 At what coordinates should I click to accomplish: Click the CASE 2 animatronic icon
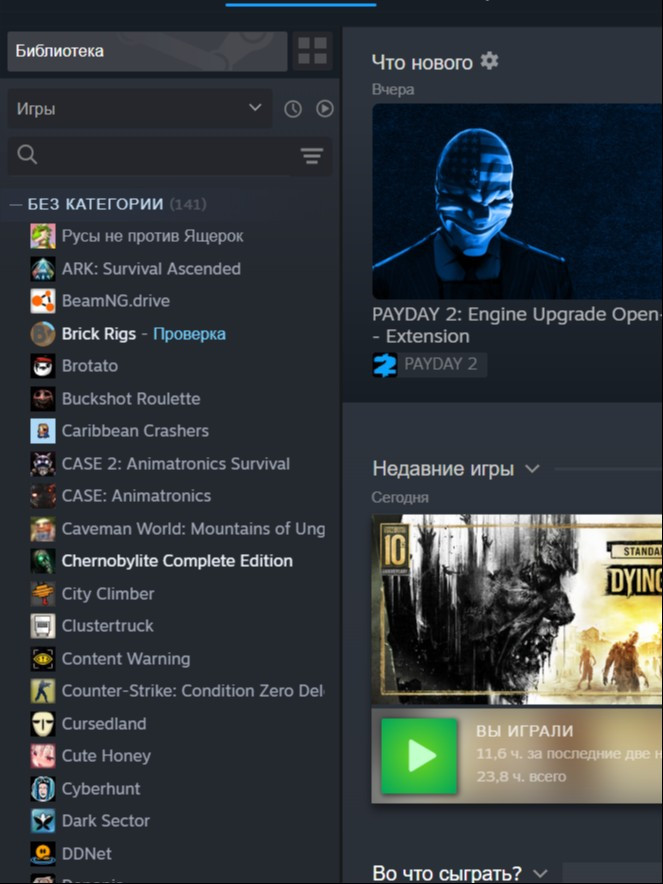tap(43, 463)
